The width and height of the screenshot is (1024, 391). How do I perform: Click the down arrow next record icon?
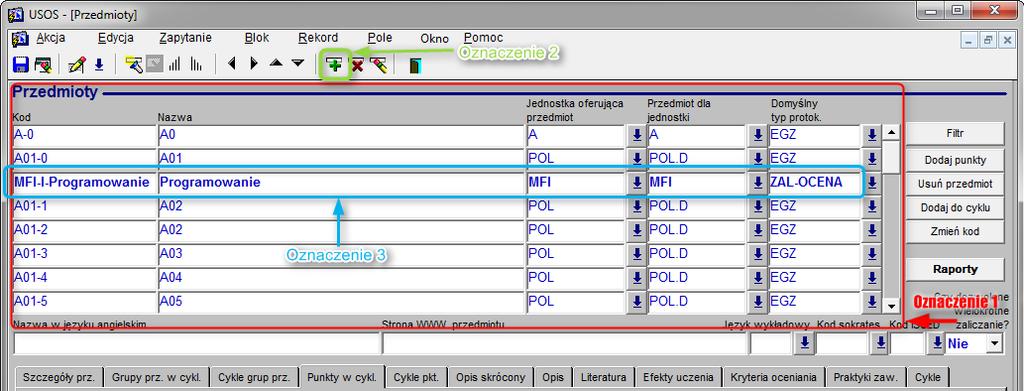[x=298, y=63]
